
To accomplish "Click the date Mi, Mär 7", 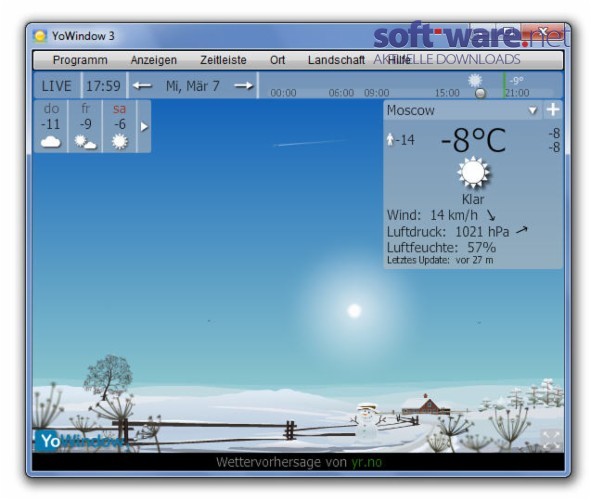I will (x=193, y=86).
